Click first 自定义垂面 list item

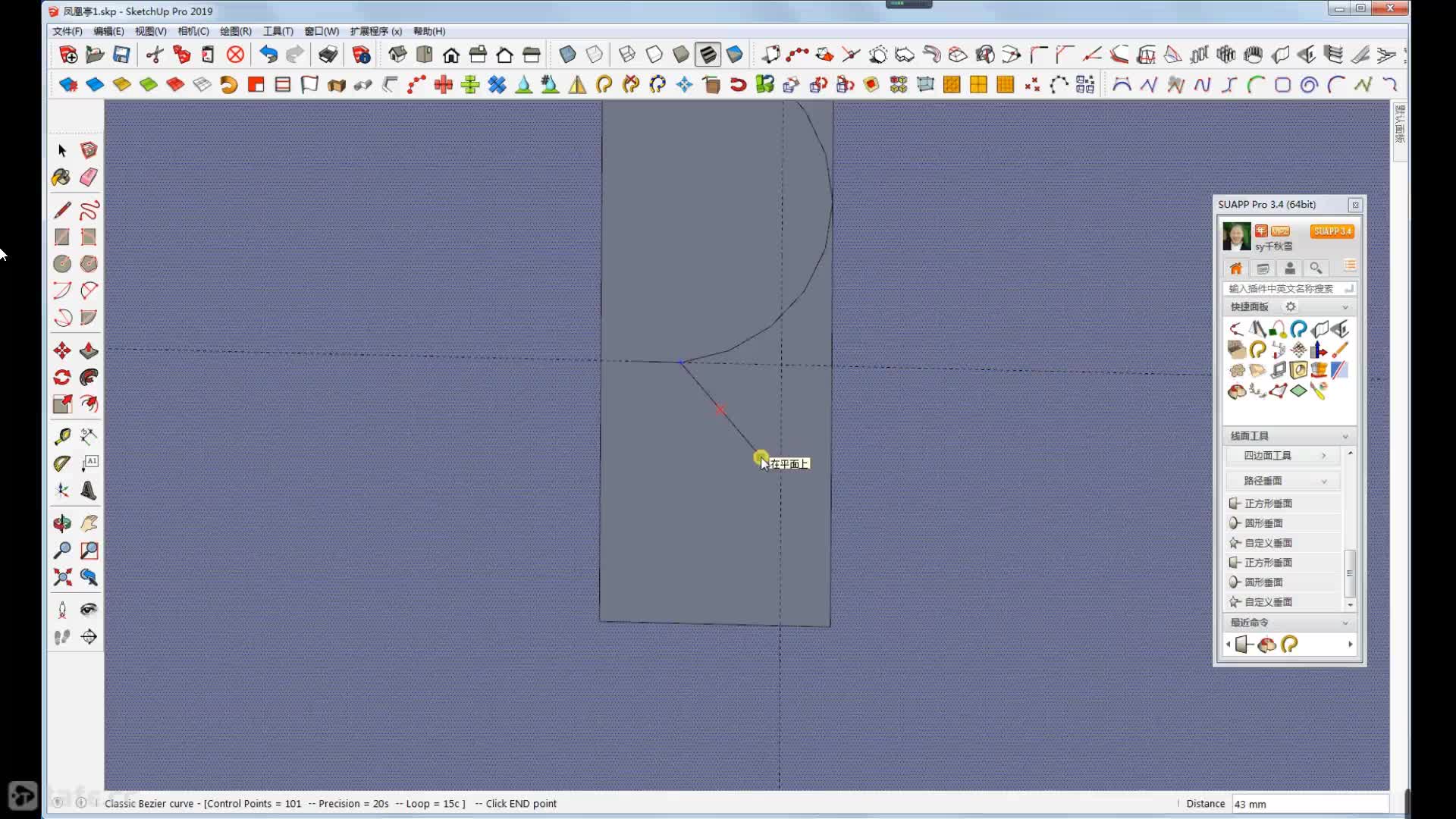1283,543
